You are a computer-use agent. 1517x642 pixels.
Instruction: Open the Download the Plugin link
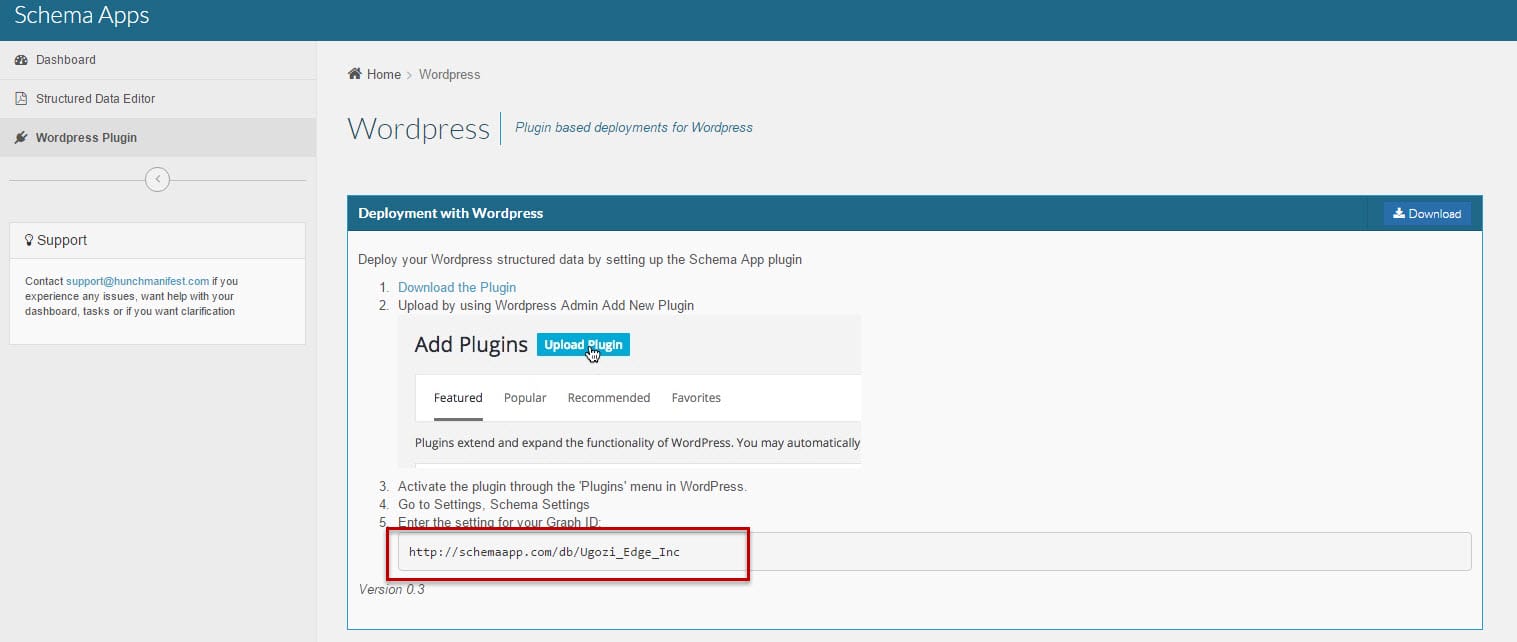tap(457, 287)
